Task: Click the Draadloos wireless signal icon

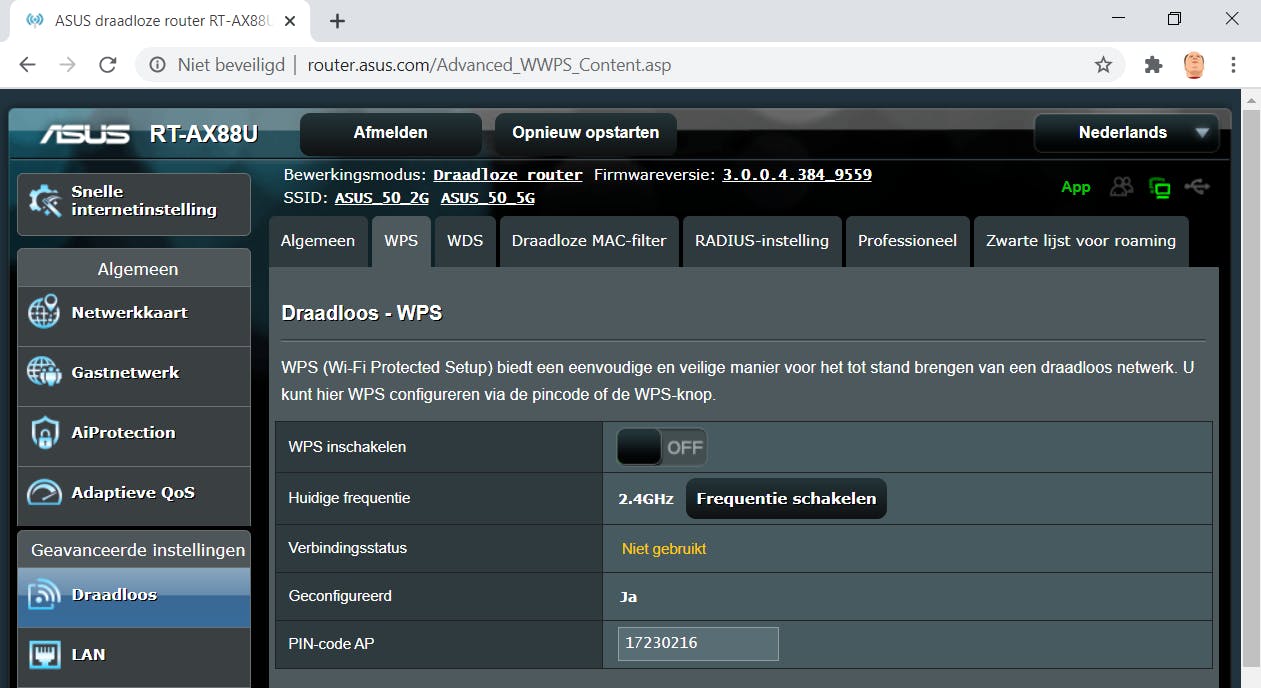Action: coord(44,594)
